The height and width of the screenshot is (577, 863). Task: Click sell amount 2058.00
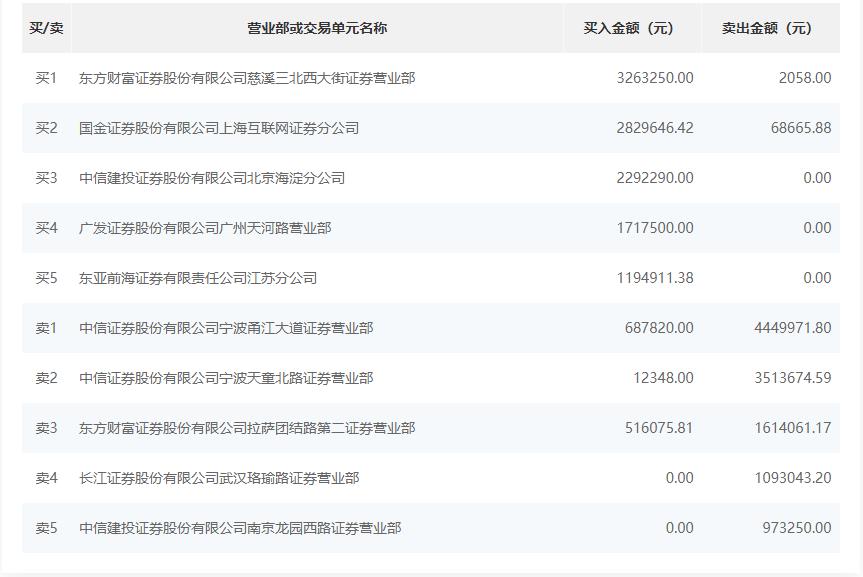point(805,78)
